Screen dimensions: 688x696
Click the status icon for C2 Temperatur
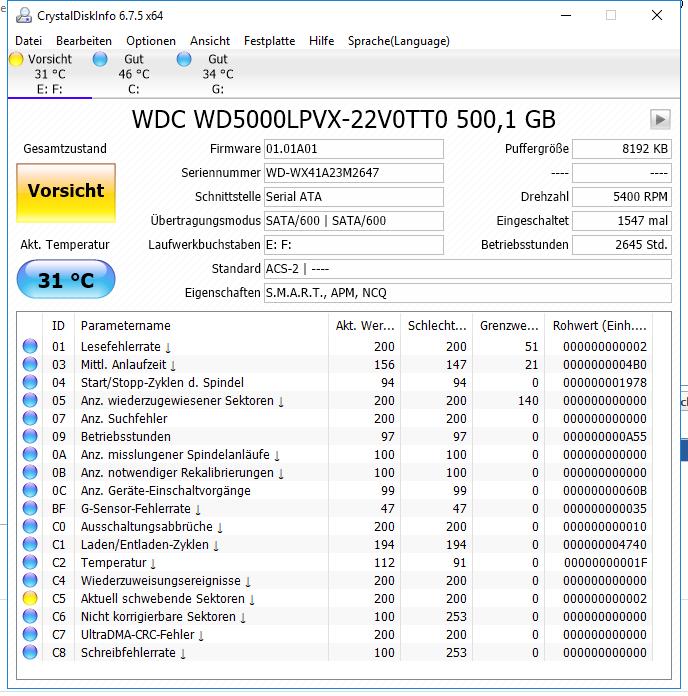30,562
